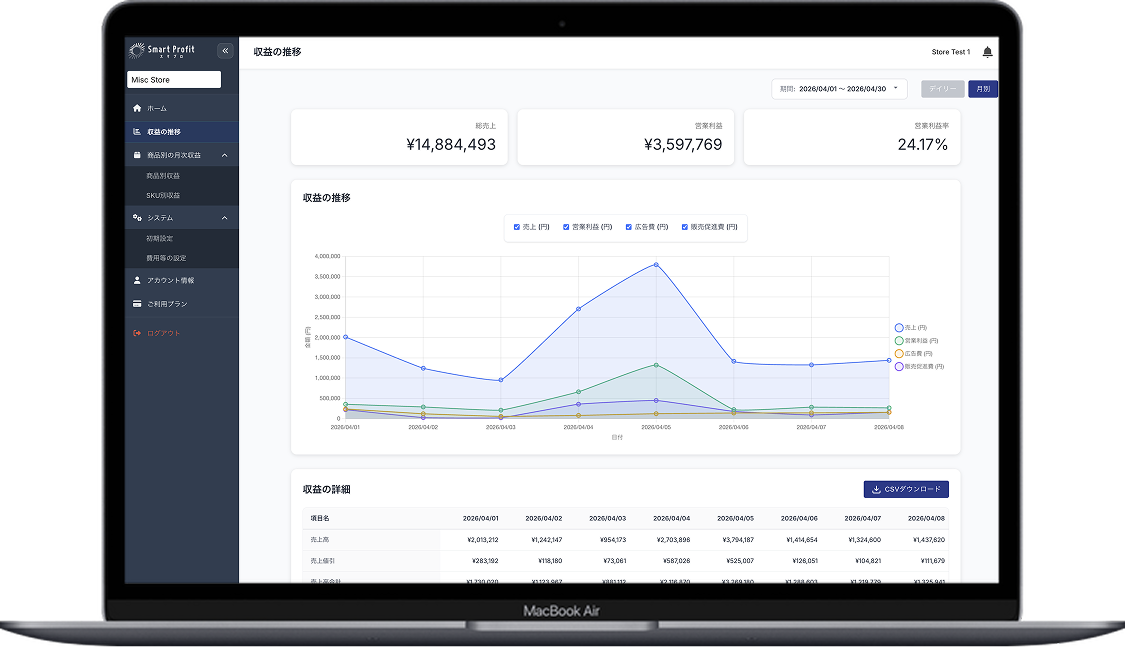Click the 広告費 legend marker beside the chart
Screen dimensions: 1125x647
899,353
